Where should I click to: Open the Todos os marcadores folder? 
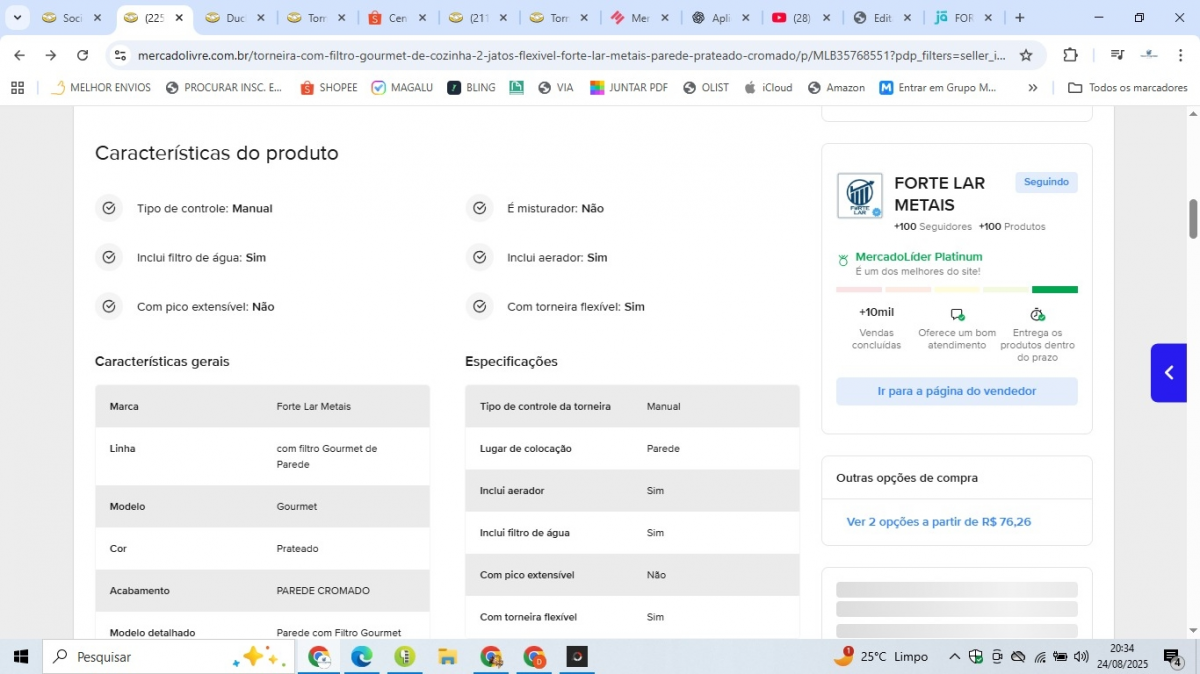click(x=1128, y=88)
